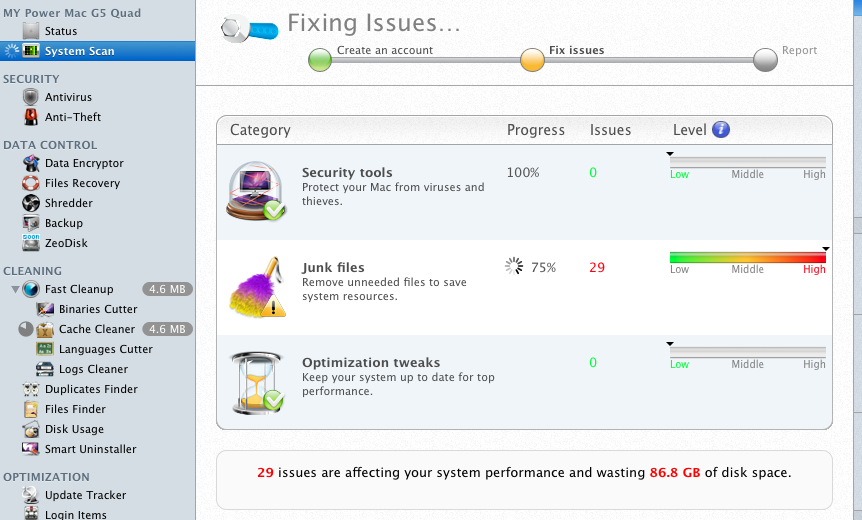Screen dimensions: 862x520
Task: Click the Backup icon in sidebar
Action: (29, 223)
